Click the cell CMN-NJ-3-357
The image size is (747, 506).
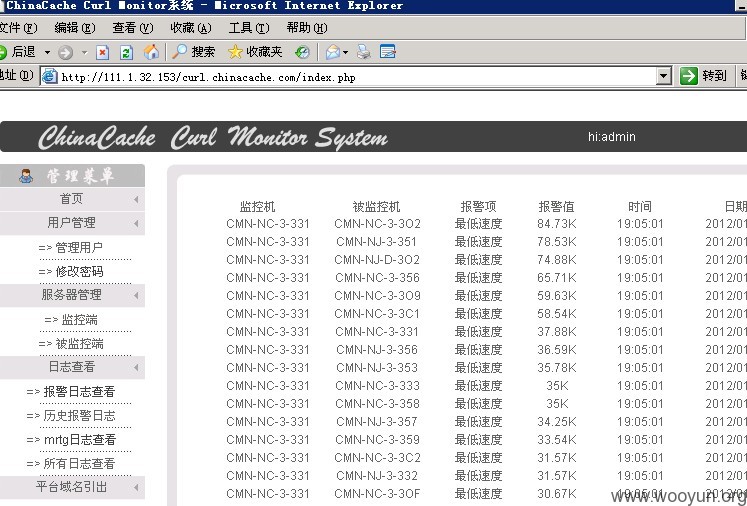point(376,422)
